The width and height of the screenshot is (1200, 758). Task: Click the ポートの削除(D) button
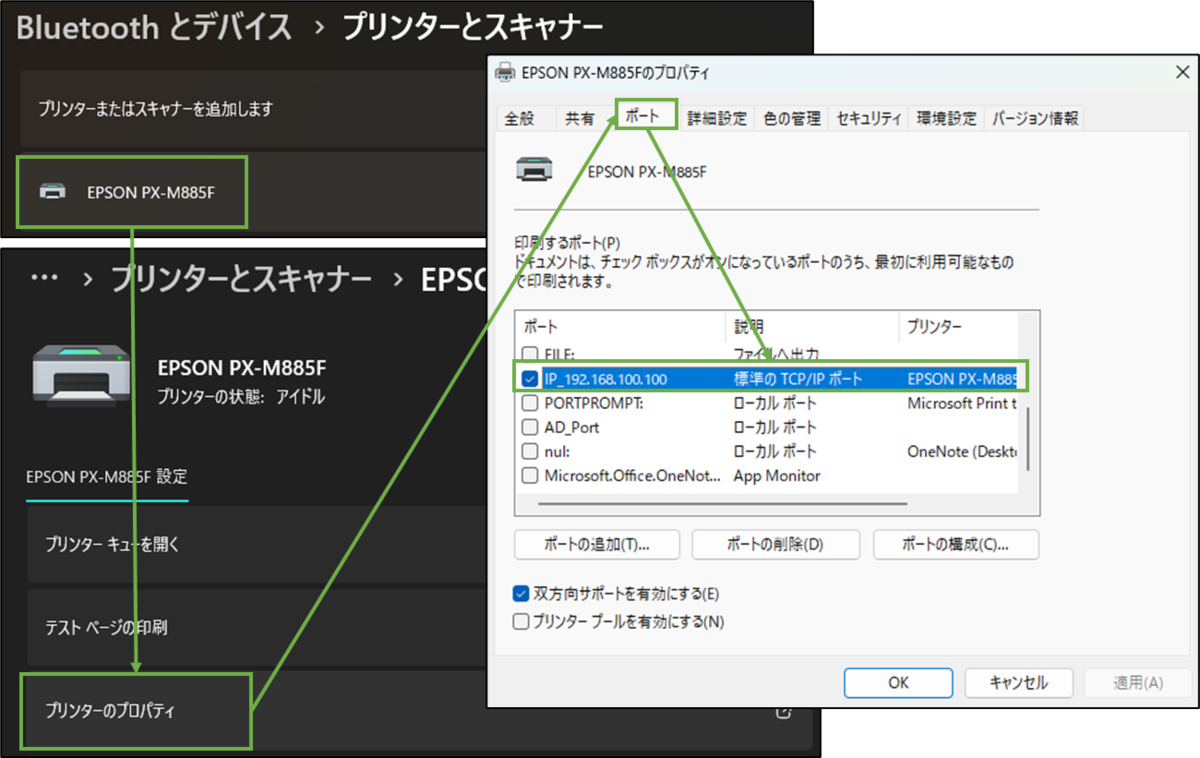[x=776, y=545]
